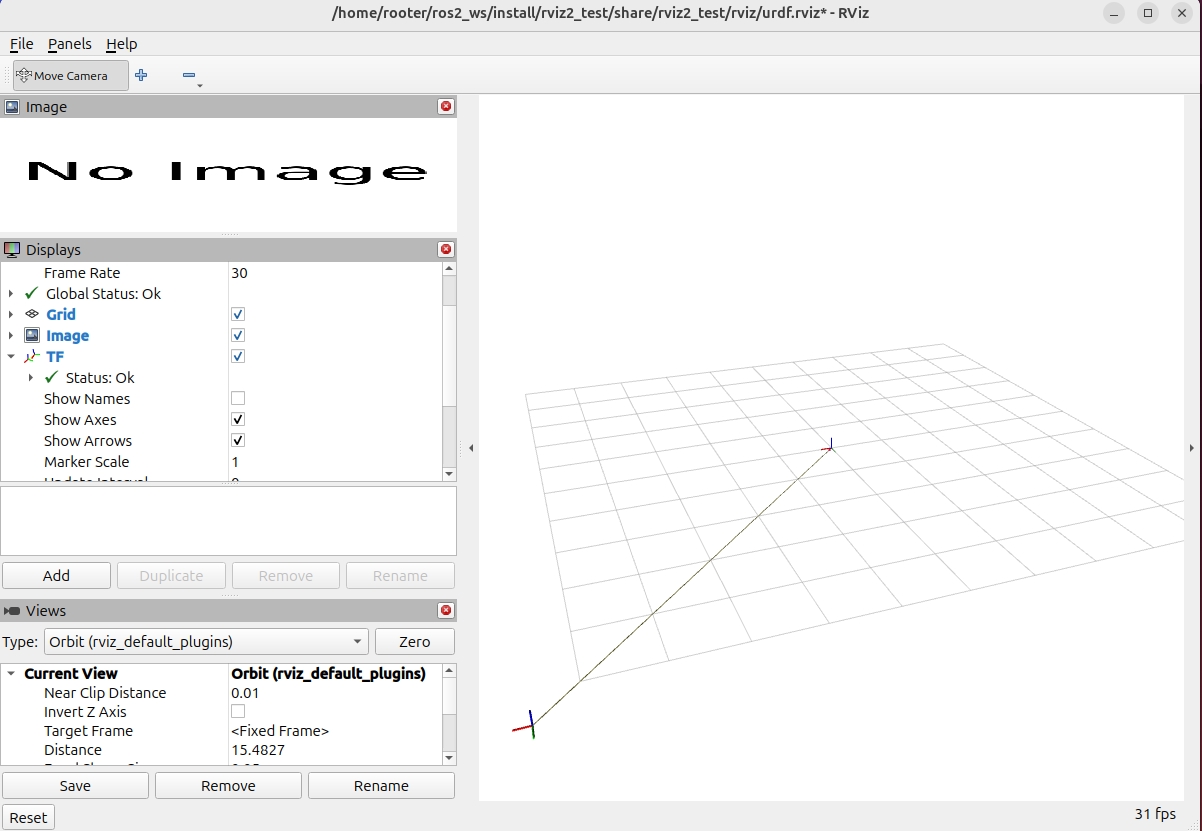Disable the Grid display checkbox
This screenshot has width=1202, height=831.
click(238, 315)
